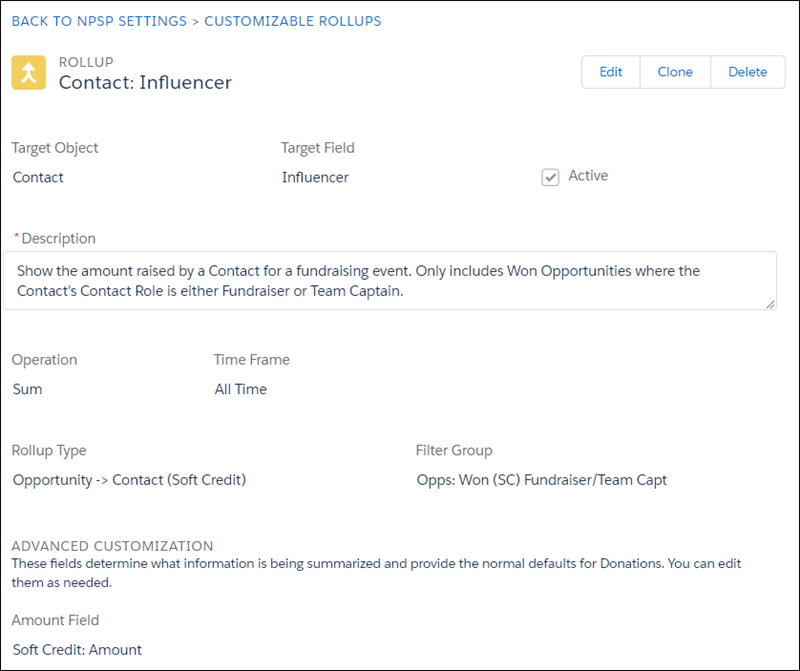Go back to NPSP Settings link
This screenshot has height=671, width=800.
pyautogui.click(x=99, y=21)
